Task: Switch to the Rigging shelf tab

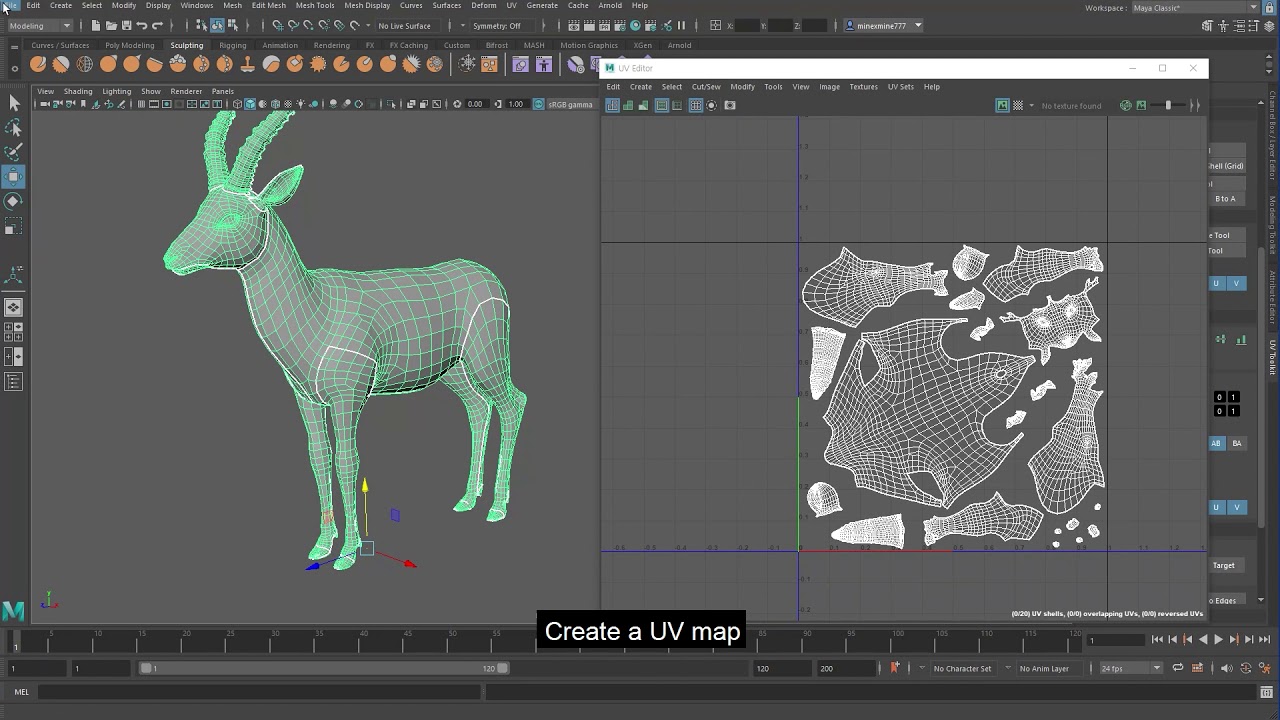Action: pyautogui.click(x=233, y=45)
